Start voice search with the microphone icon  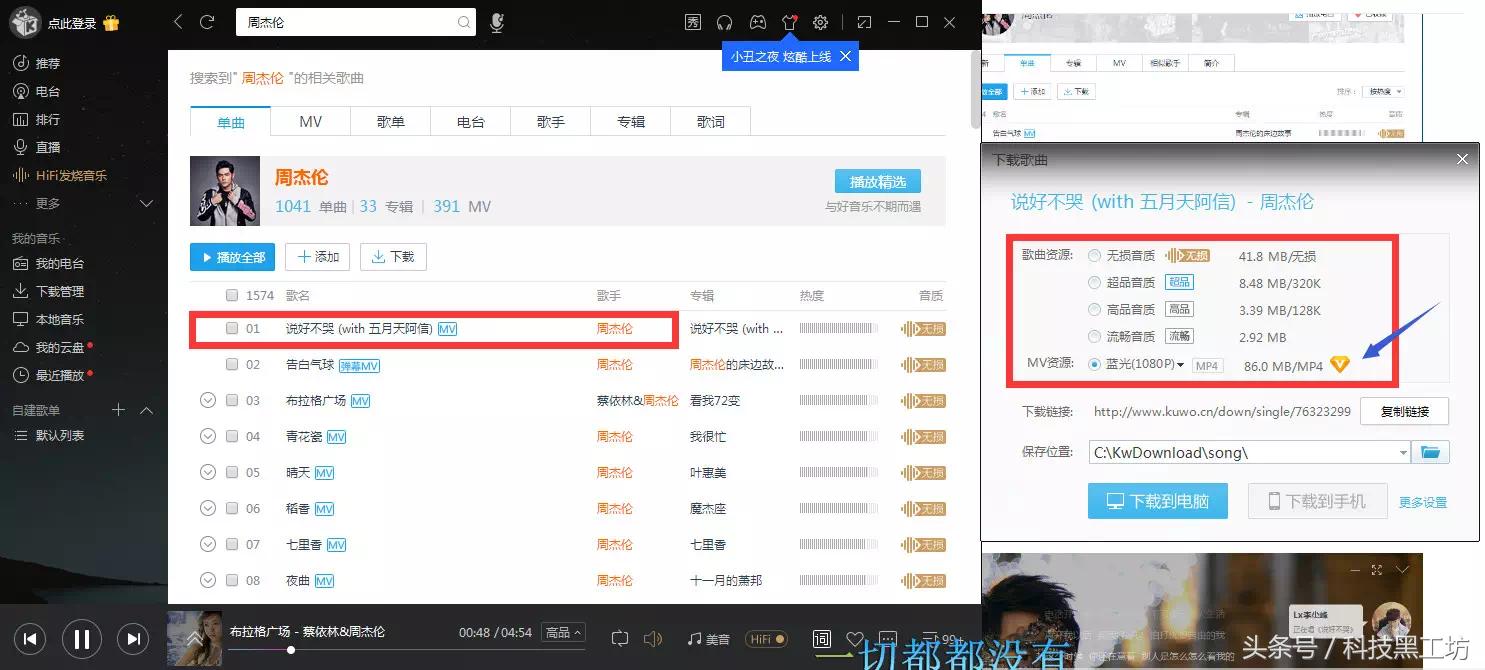(496, 22)
